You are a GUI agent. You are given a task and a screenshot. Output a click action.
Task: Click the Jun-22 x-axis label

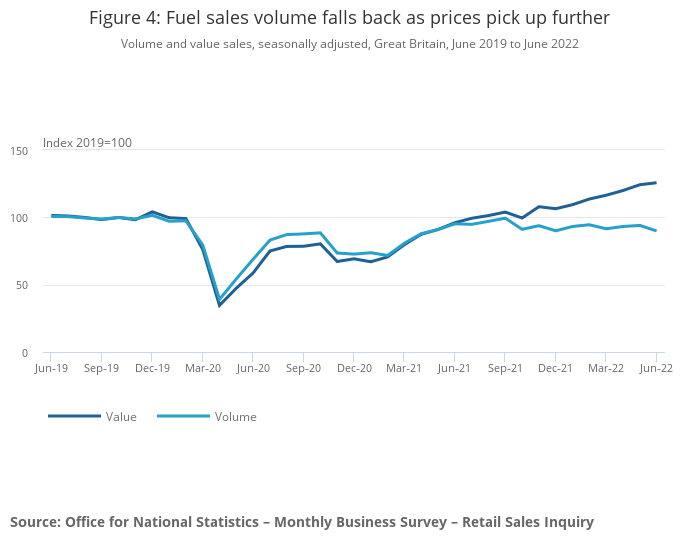[656, 368]
